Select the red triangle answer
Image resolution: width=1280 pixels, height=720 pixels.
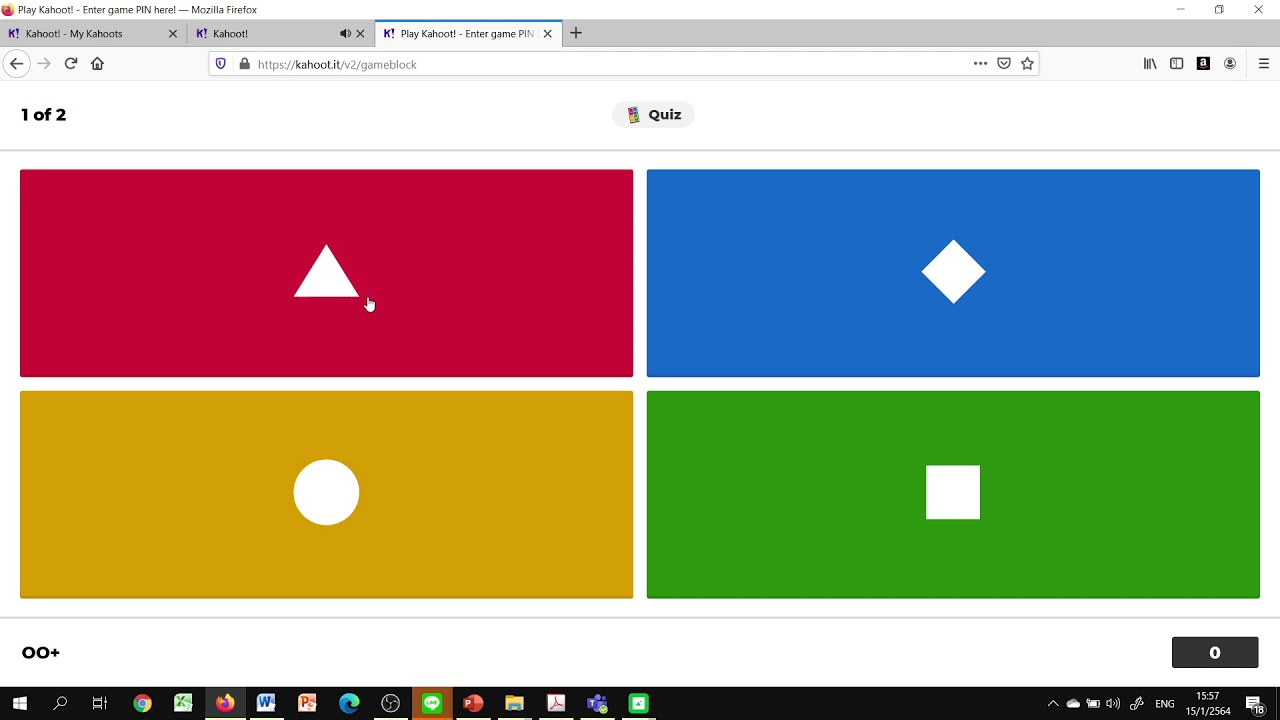pyautogui.click(x=326, y=273)
